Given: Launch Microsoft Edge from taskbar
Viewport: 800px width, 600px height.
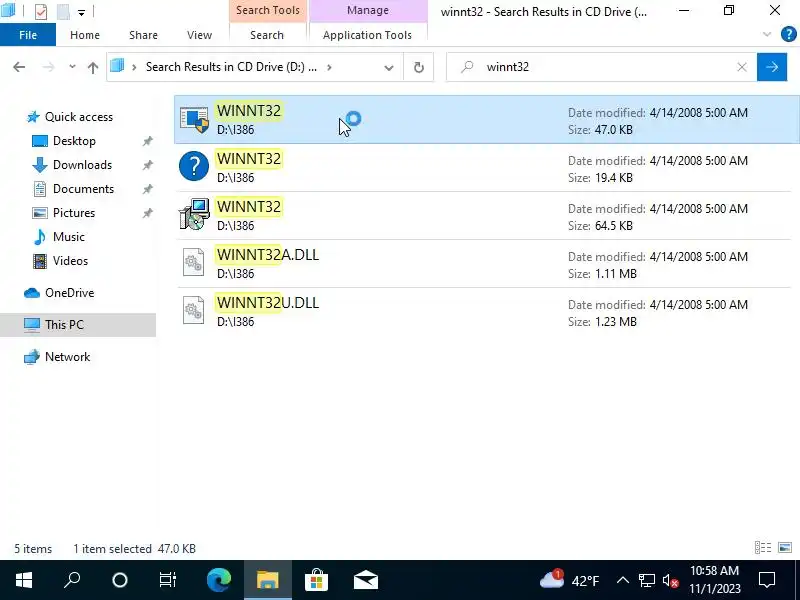Looking at the screenshot, I should [x=219, y=580].
